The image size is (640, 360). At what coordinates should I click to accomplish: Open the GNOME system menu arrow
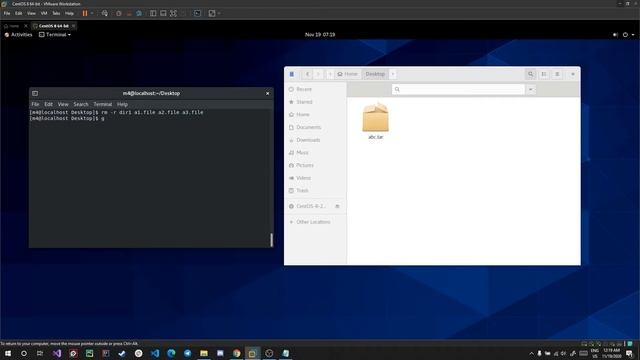point(633,35)
